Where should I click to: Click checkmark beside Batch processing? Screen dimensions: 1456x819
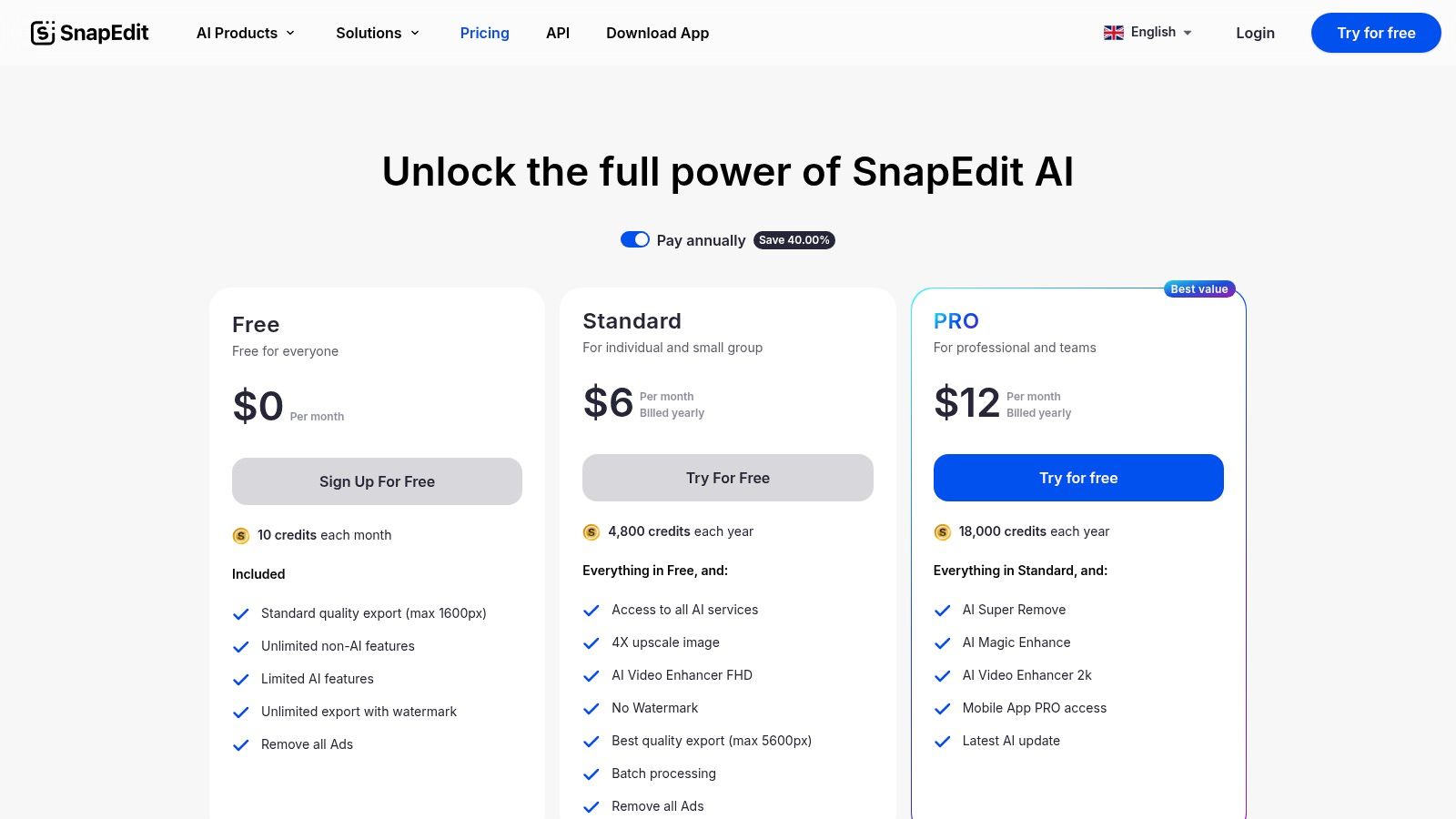[591, 774]
